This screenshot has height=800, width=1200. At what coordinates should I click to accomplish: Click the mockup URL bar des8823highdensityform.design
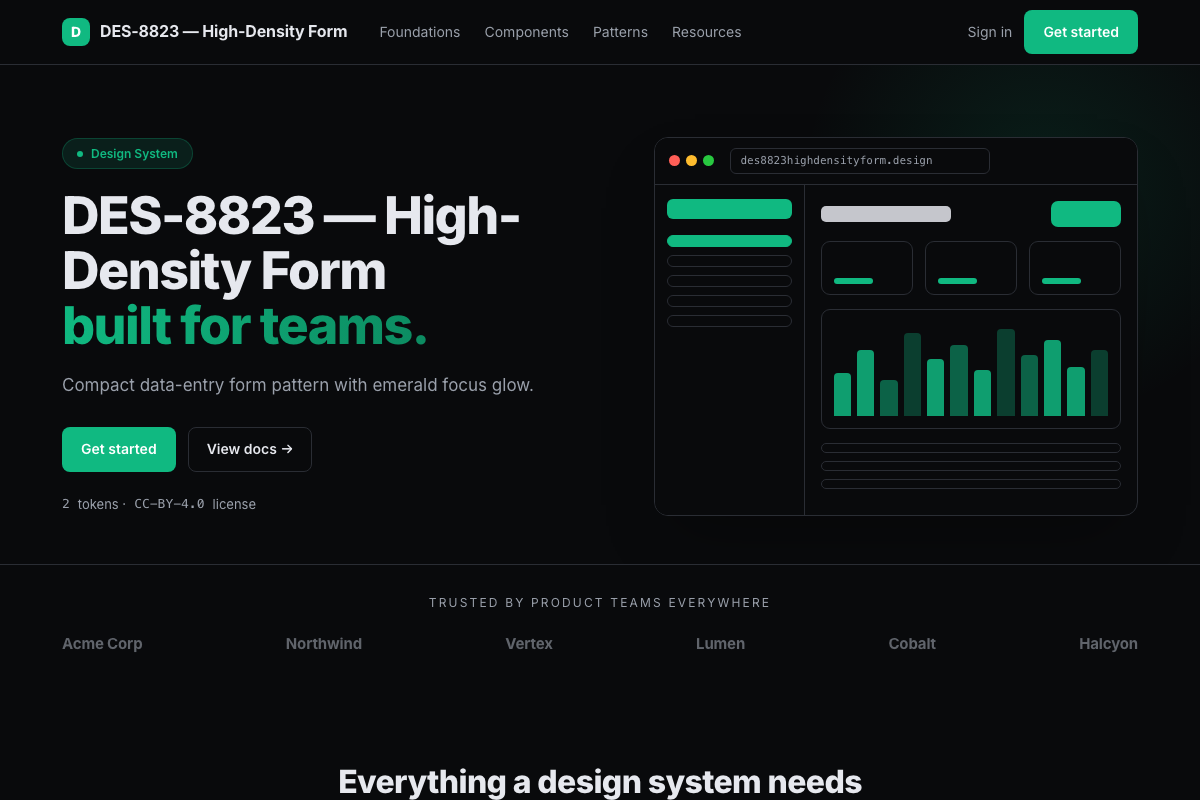pyautogui.click(x=860, y=161)
